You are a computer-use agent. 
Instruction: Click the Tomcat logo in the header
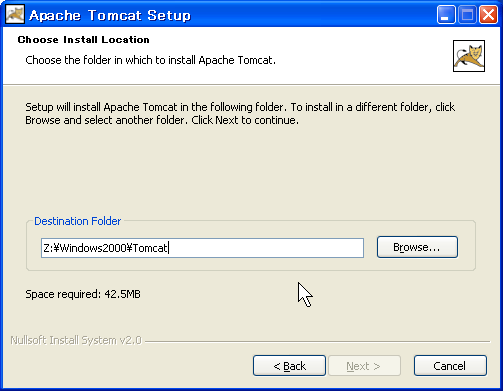(469, 56)
